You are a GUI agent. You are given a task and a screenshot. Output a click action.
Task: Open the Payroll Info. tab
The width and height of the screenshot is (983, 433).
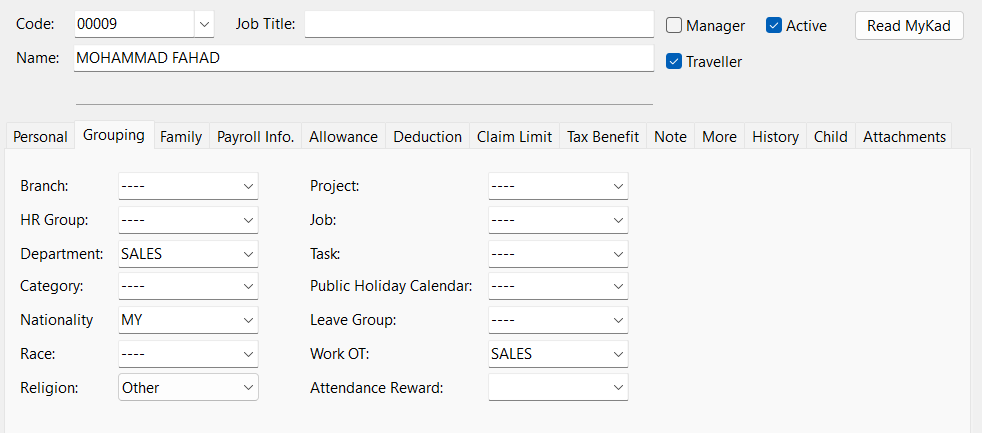[x=256, y=137]
